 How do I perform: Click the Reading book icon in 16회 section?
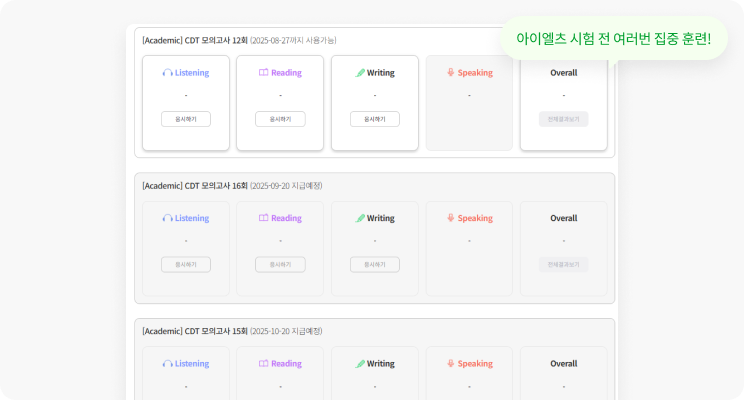(x=263, y=218)
